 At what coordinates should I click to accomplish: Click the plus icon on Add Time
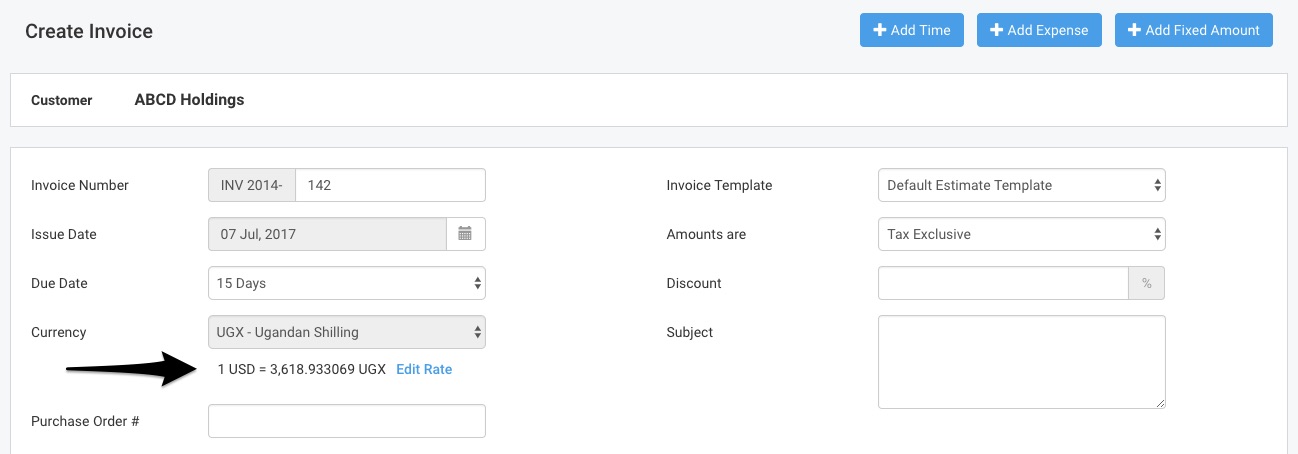coord(880,30)
